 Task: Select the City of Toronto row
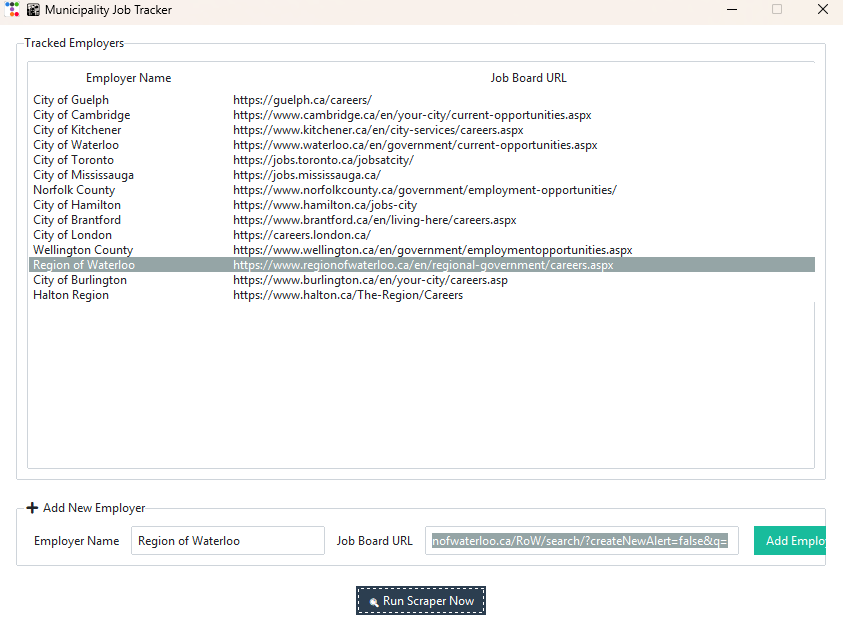click(422, 160)
